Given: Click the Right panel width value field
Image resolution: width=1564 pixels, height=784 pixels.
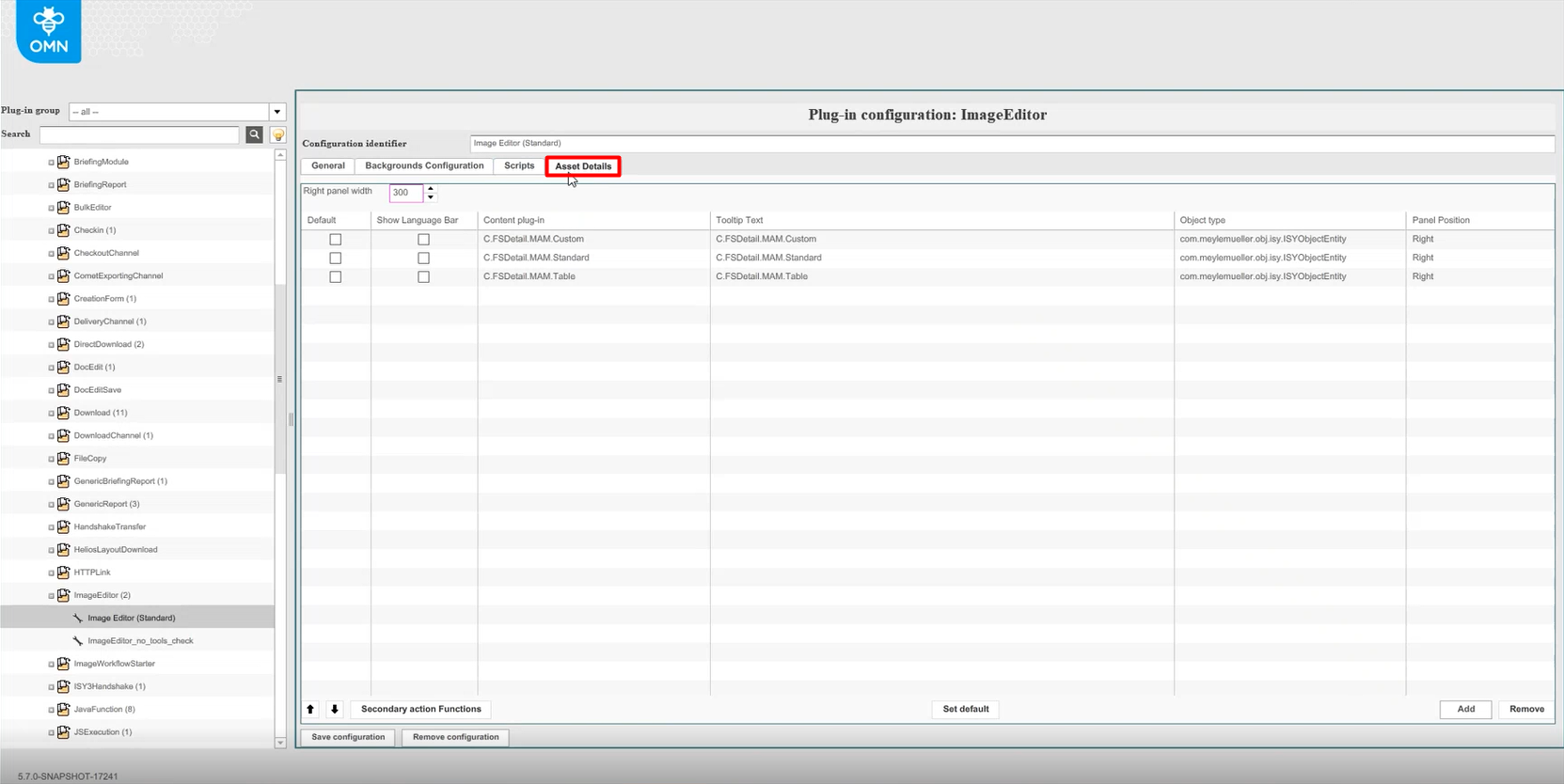Looking at the screenshot, I should [406, 193].
